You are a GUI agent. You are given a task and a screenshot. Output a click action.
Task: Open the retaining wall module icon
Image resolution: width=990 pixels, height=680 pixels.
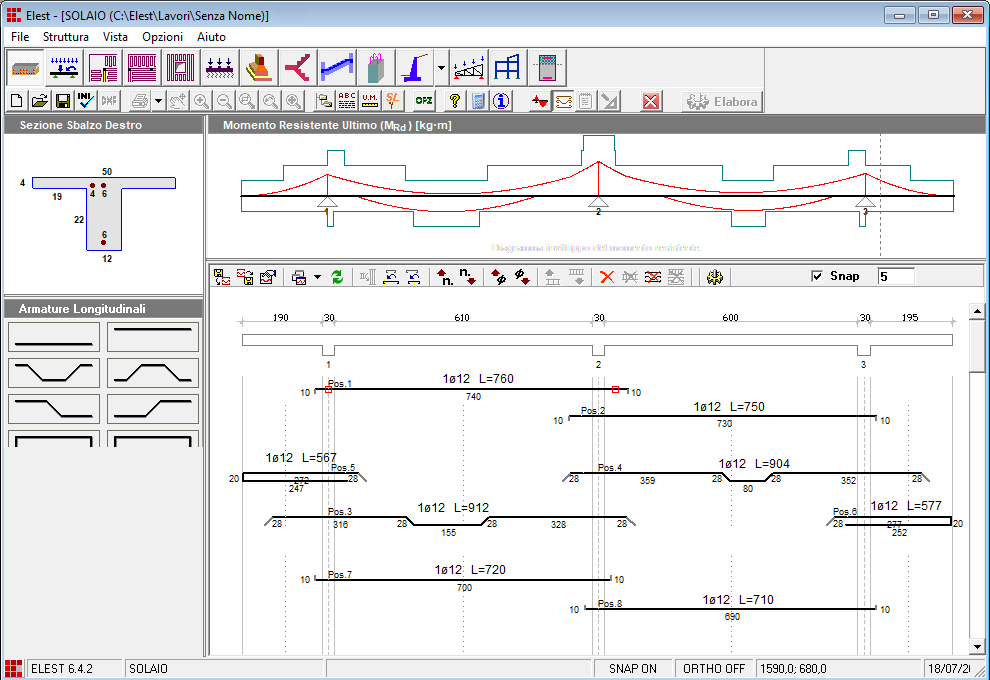click(x=415, y=67)
